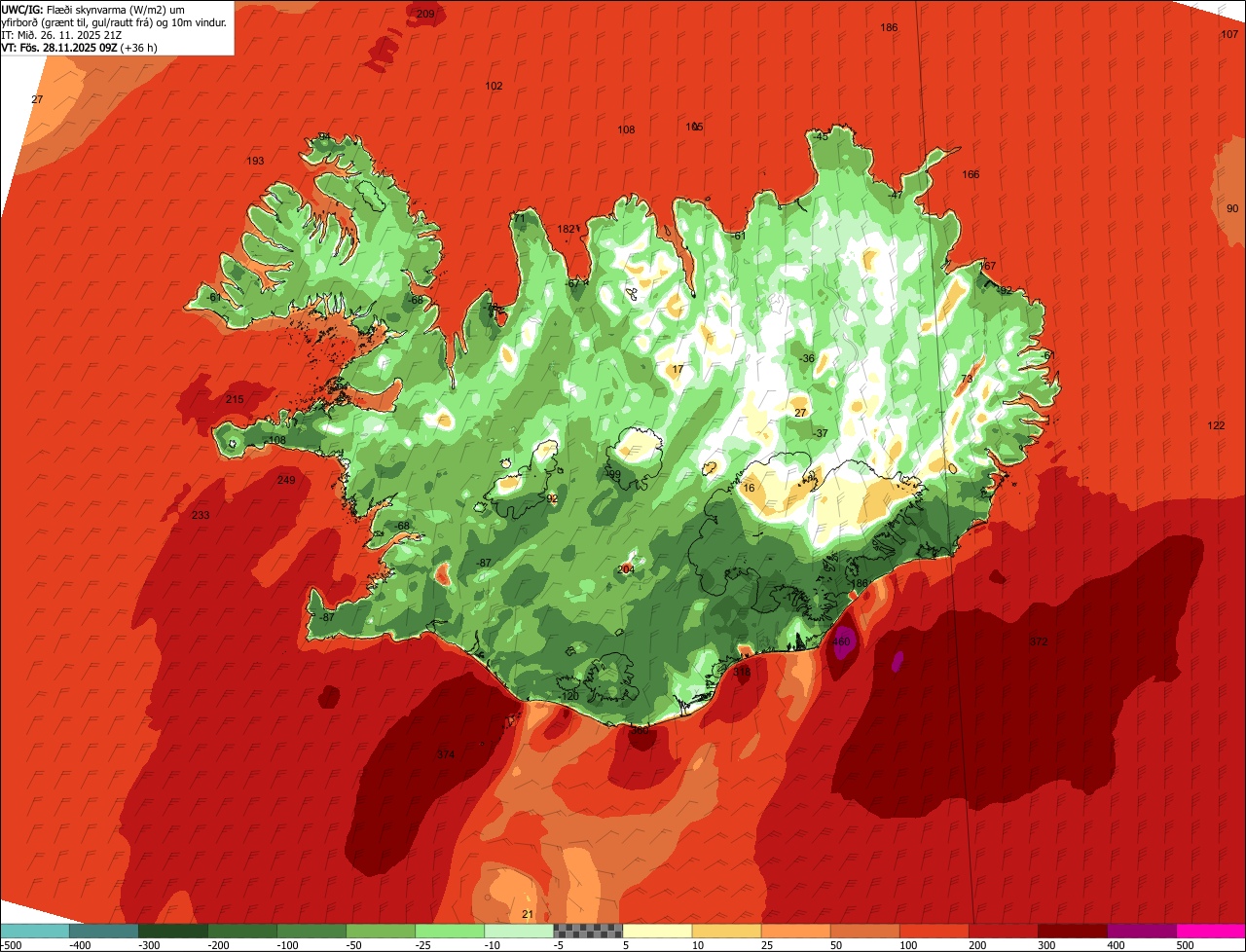Click the value 215 off the west coast
This screenshot has height=952, width=1246.
point(235,399)
